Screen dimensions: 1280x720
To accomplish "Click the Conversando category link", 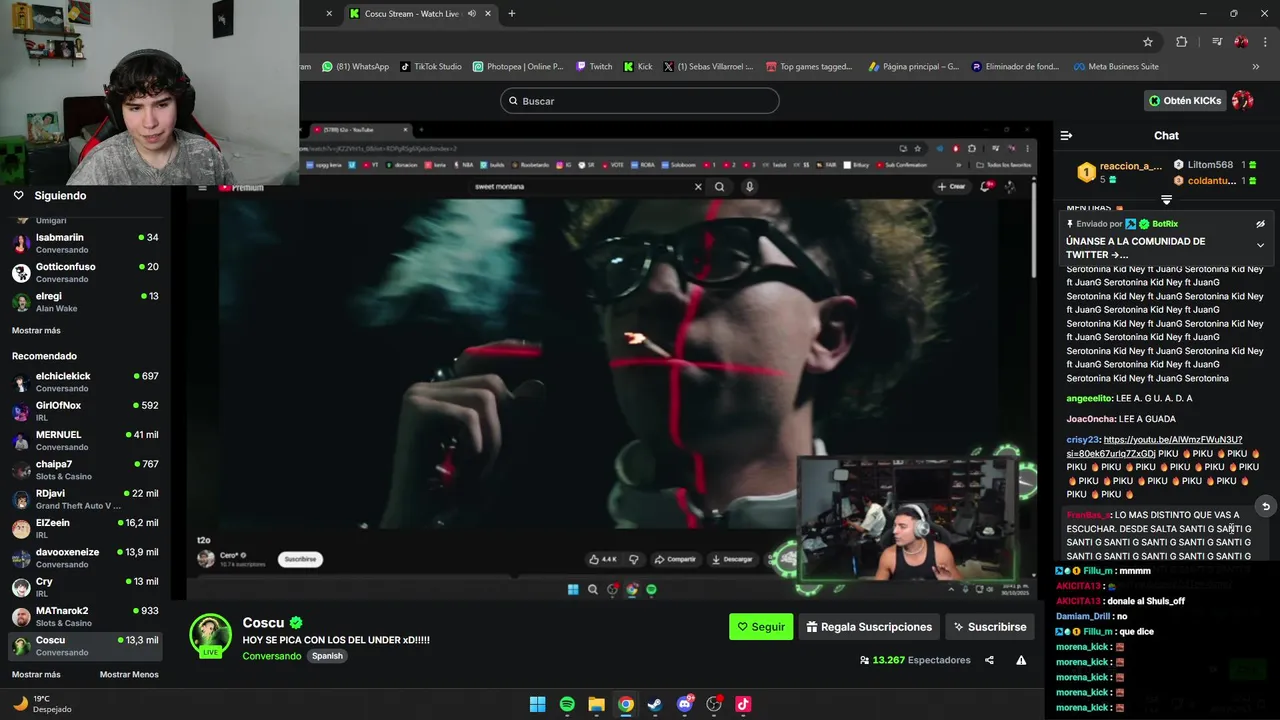I will [271, 656].
